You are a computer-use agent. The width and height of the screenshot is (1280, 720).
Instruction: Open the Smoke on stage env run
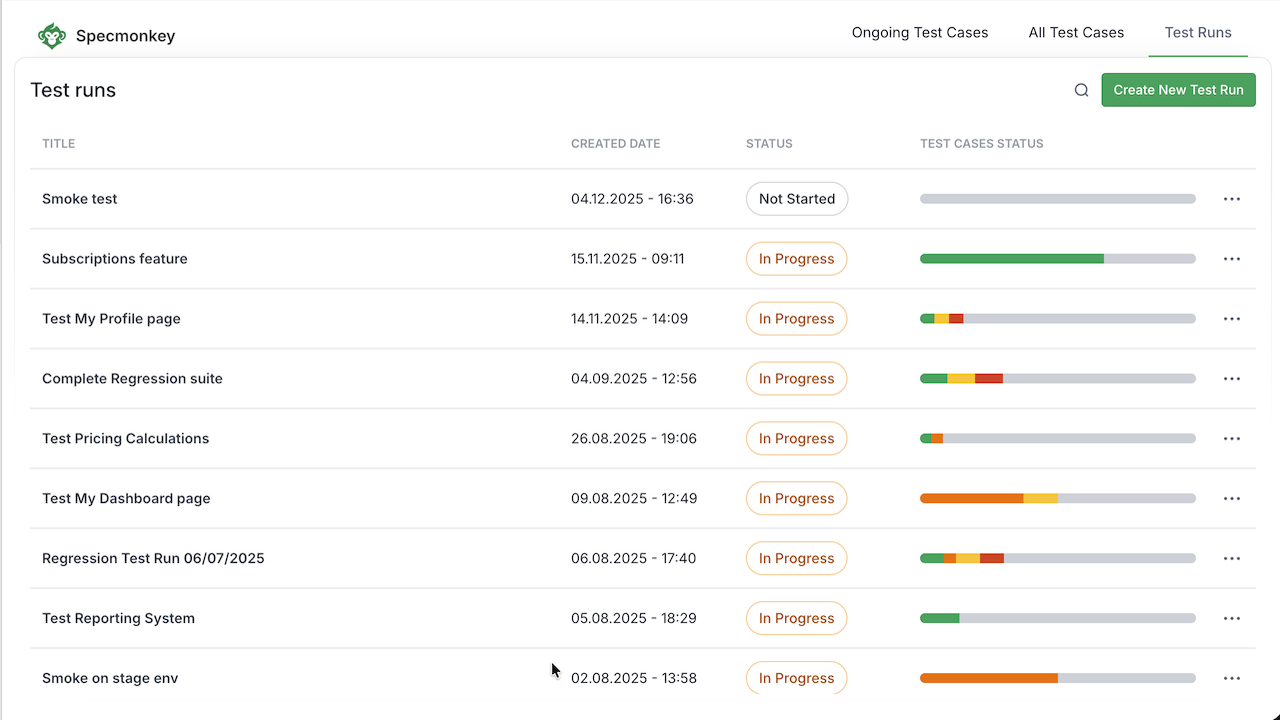(110, 678)
